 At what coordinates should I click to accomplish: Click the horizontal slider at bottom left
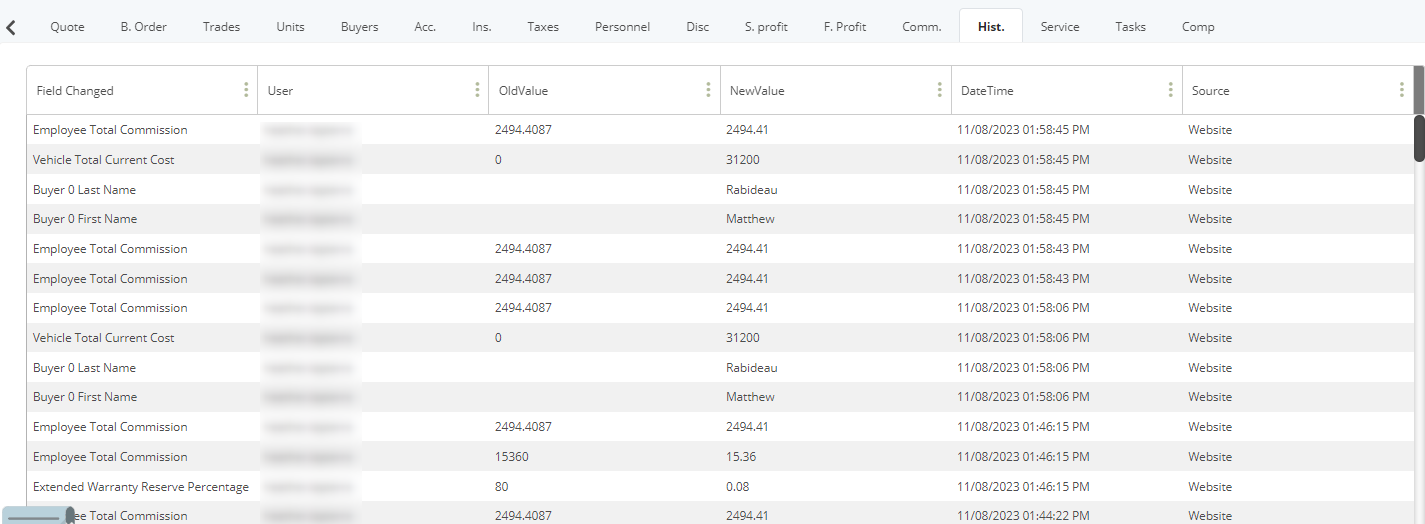pyautogui.click(x=37, y=516)
